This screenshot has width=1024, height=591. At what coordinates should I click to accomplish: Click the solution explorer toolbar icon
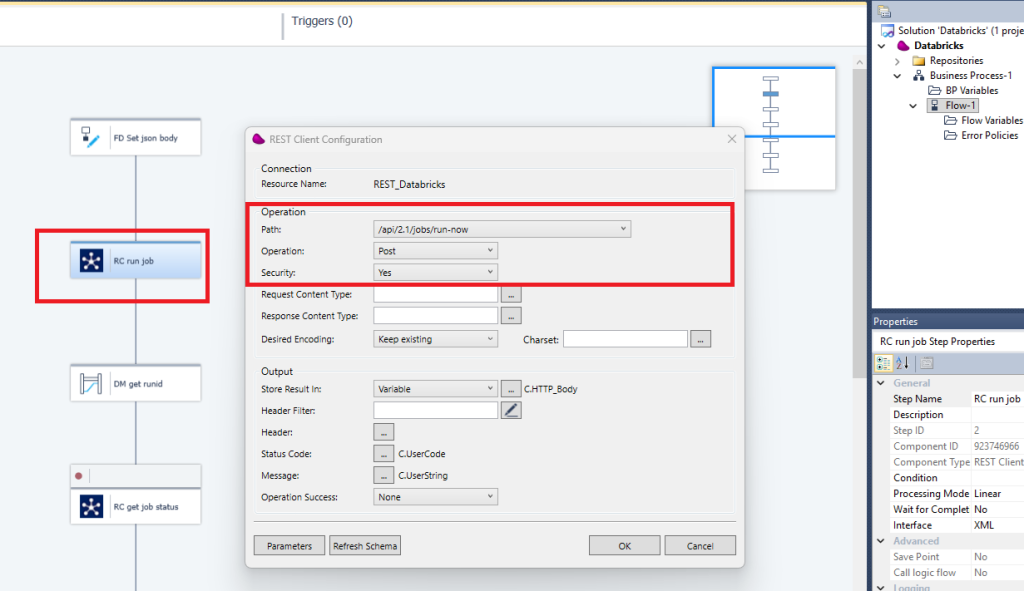[884, 12]
